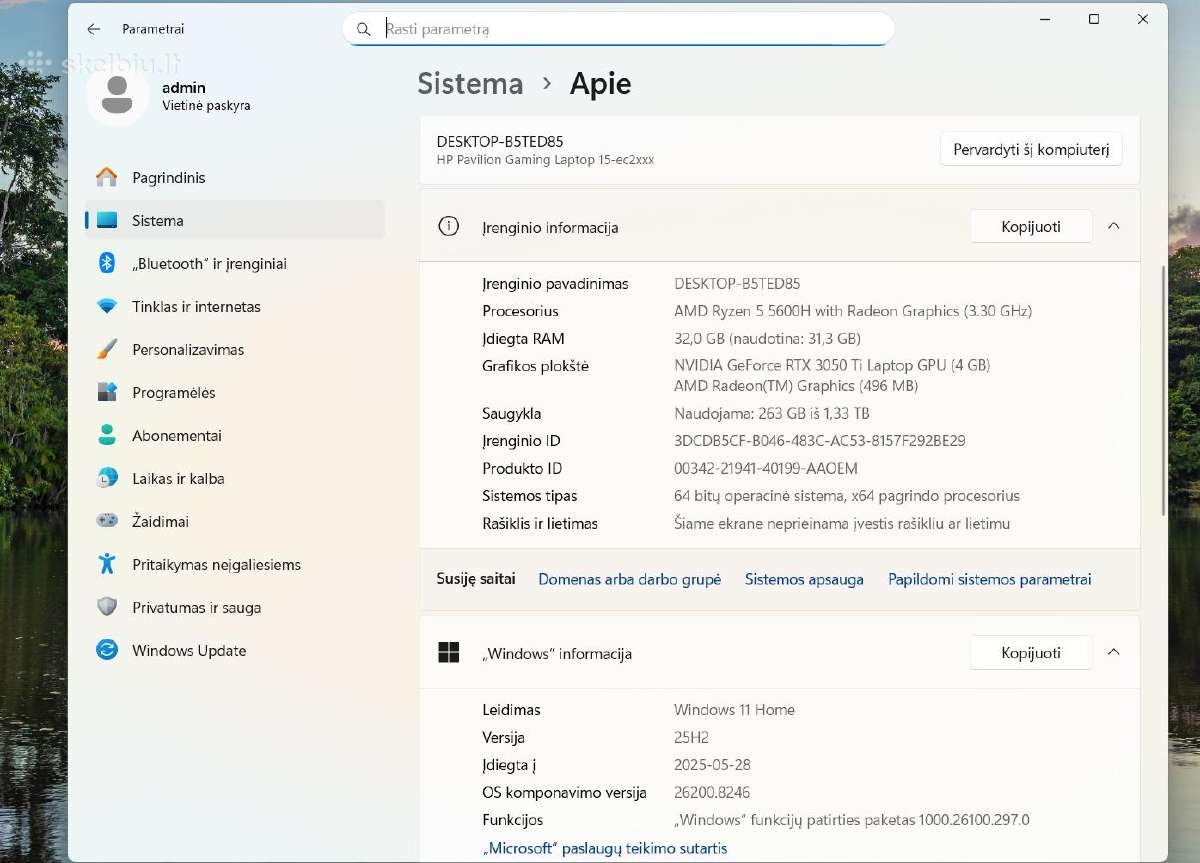
Task: Click the Windows logo beside „Windows“ informacija
Action: [449, 653]
